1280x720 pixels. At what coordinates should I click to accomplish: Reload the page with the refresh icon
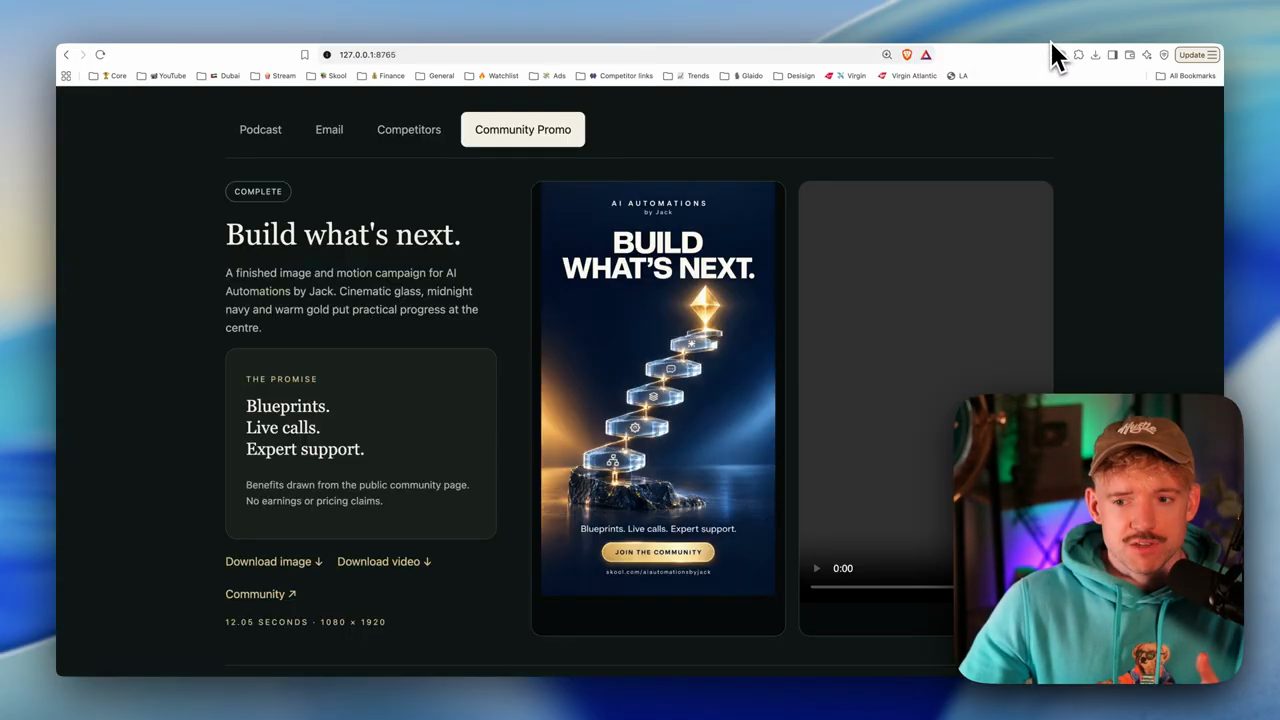(x=100, y=55)
